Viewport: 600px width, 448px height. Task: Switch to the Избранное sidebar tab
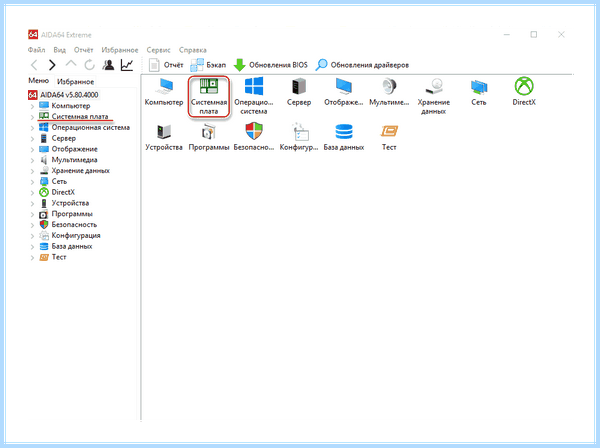(75, 81)
